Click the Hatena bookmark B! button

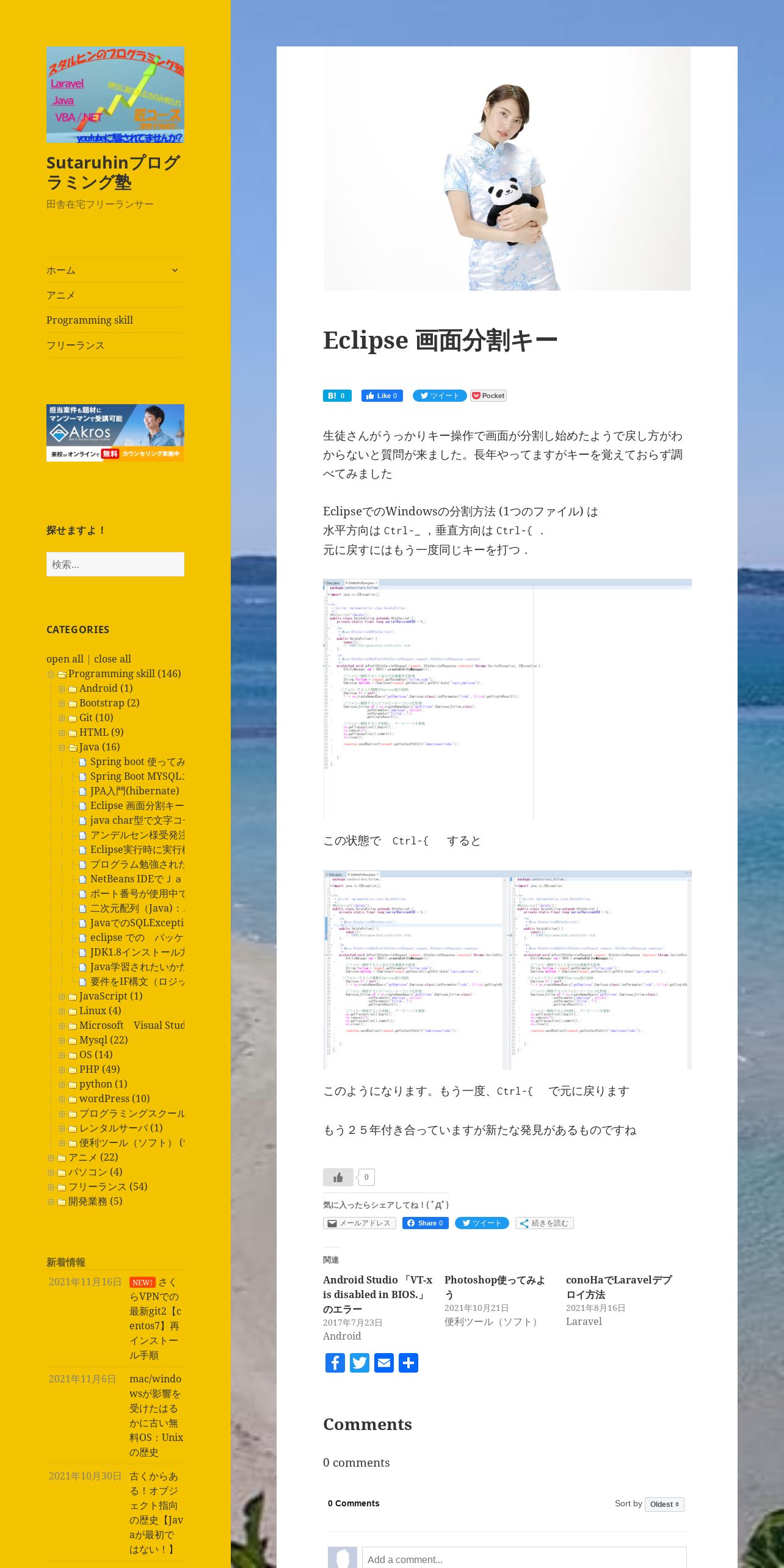tap(337, 396)
